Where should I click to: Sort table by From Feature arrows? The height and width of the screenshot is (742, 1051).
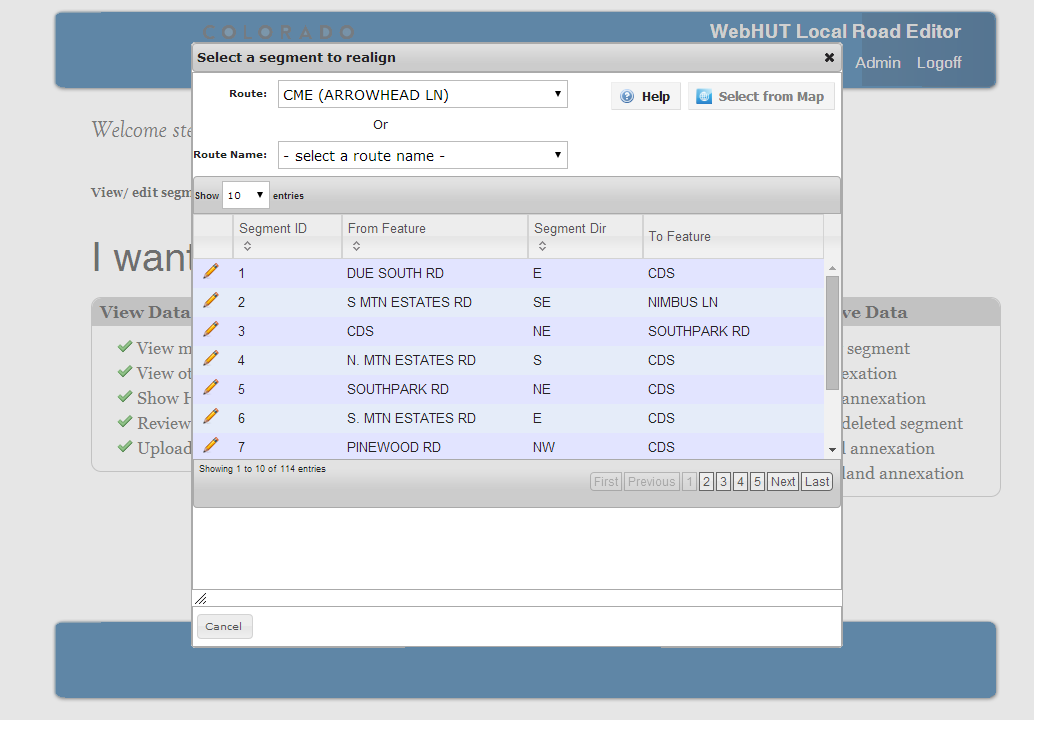pos(356,246)
